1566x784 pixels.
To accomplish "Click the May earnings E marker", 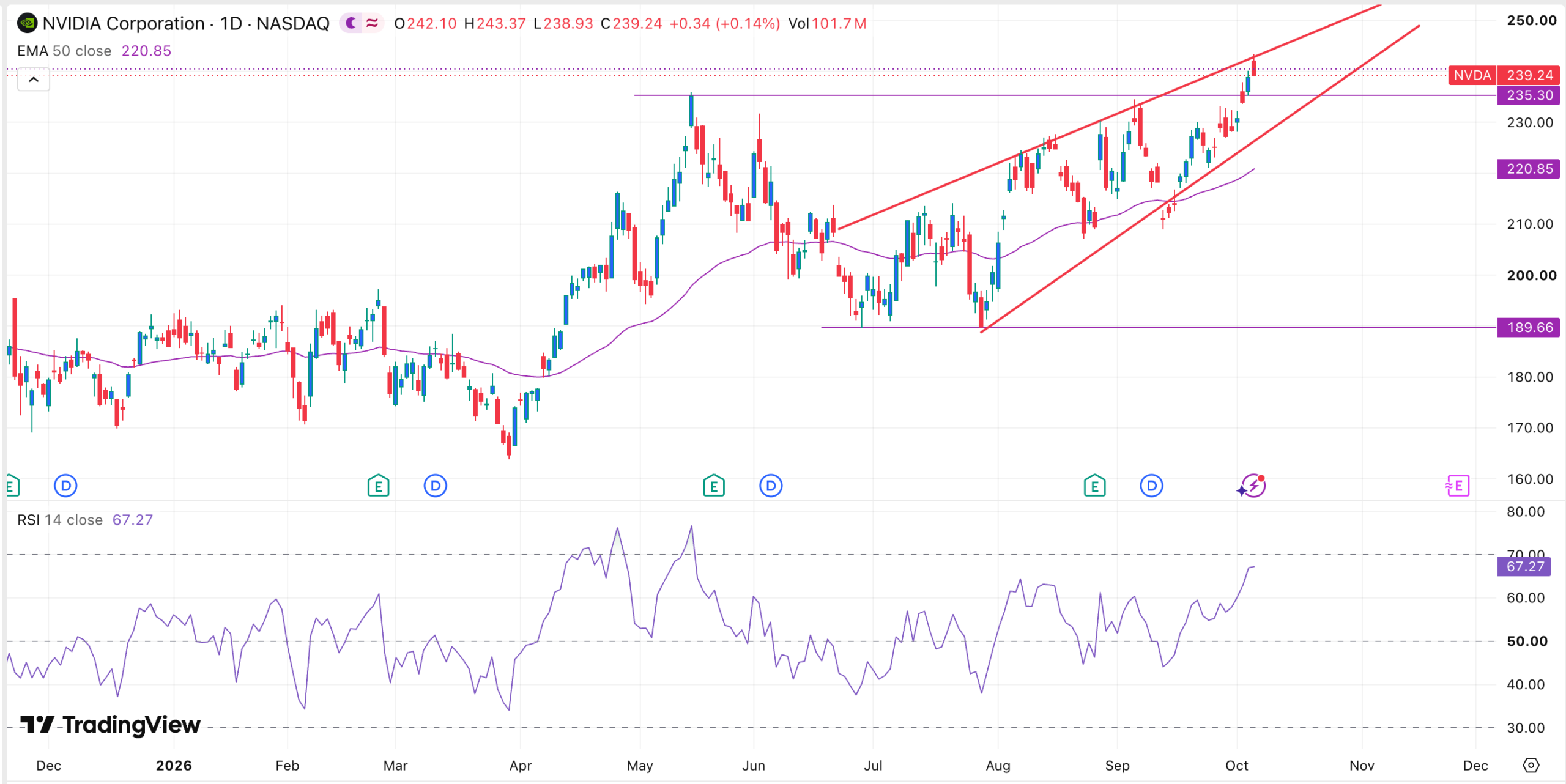I will [x=713, y=486].
